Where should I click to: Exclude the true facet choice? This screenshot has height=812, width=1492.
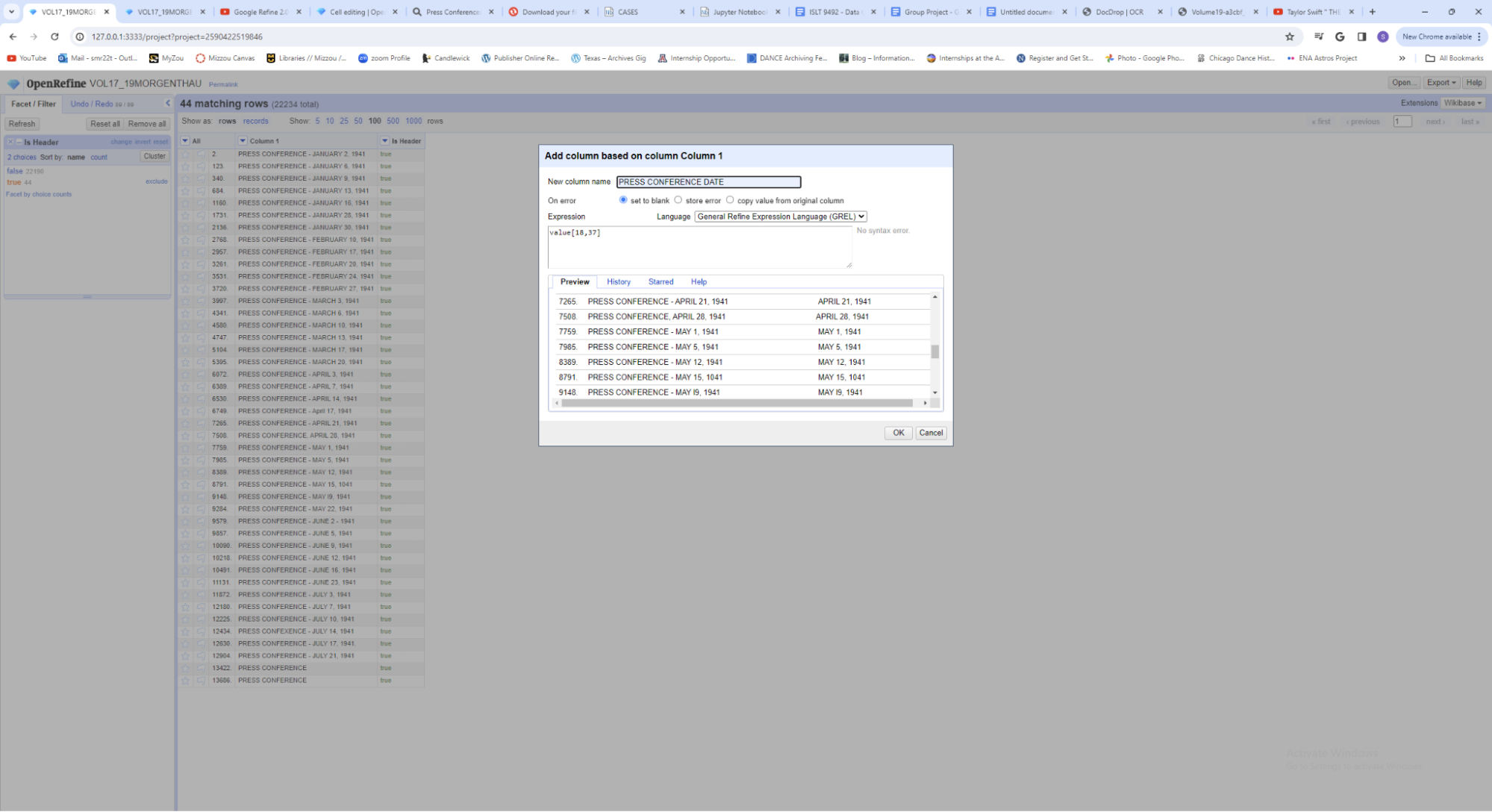tap(156, 181)
